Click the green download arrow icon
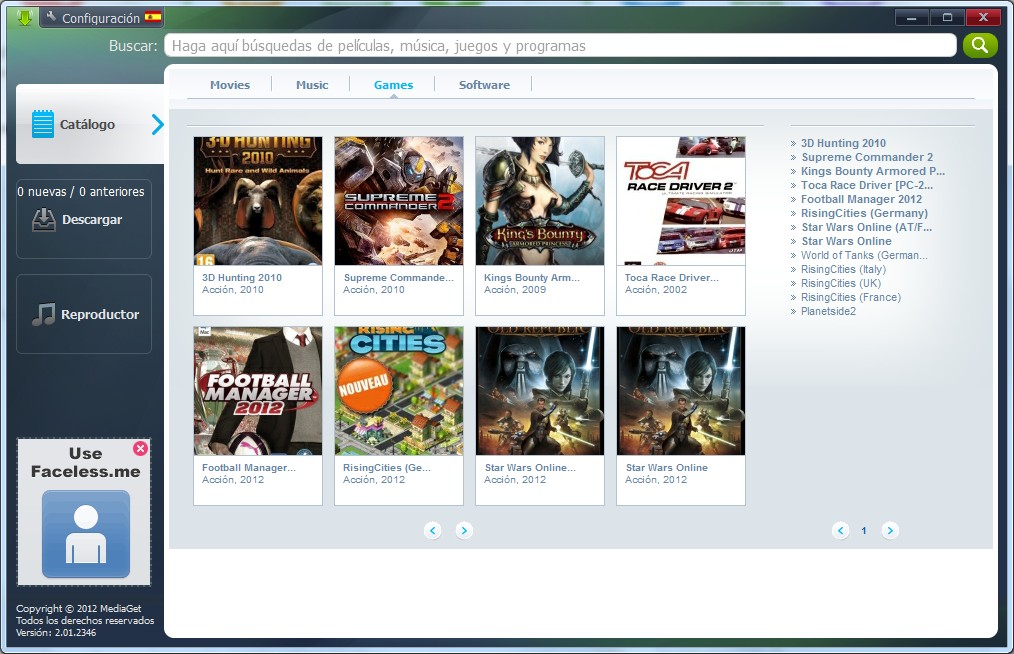Screen dimensions: 1014x654 [x=25, y=17]
